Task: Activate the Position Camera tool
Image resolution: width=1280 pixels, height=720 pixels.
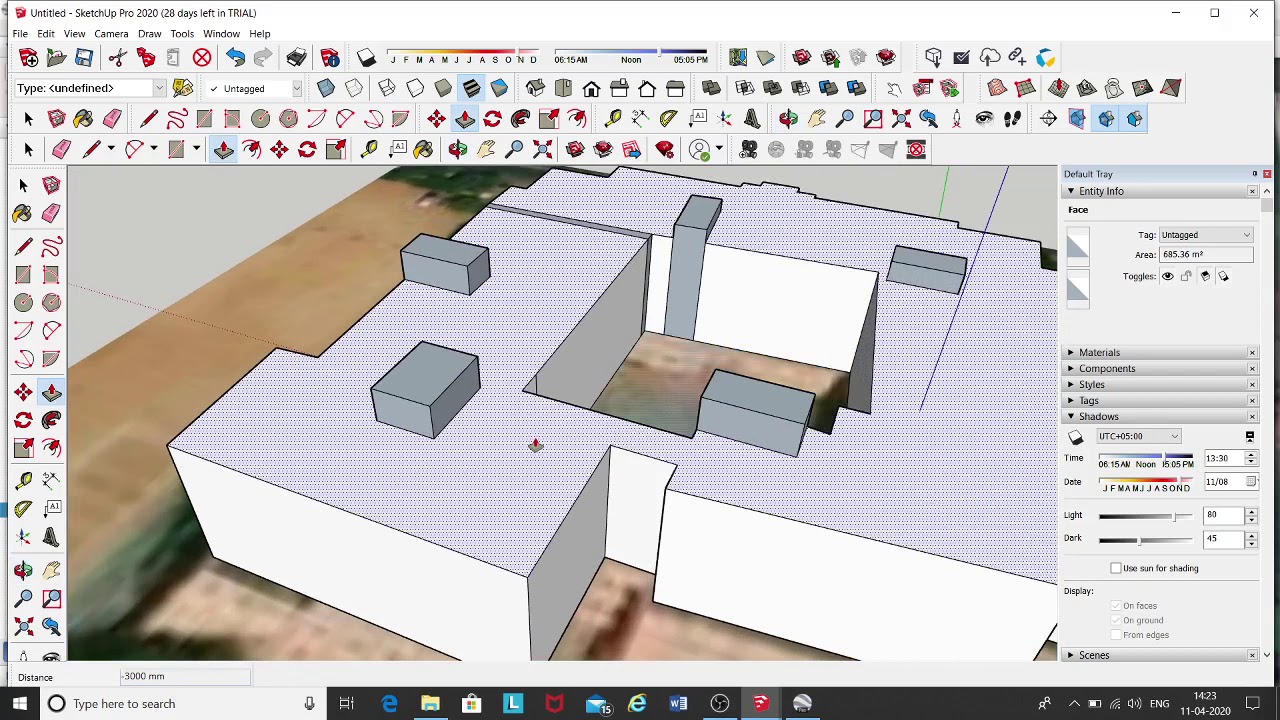Action: point(956,119)
